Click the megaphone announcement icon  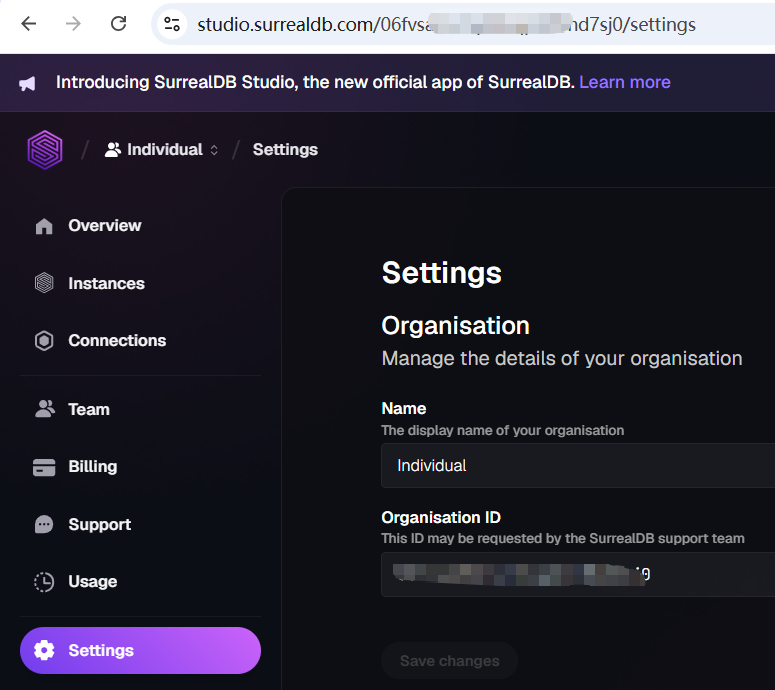click(x=27, y=83)
